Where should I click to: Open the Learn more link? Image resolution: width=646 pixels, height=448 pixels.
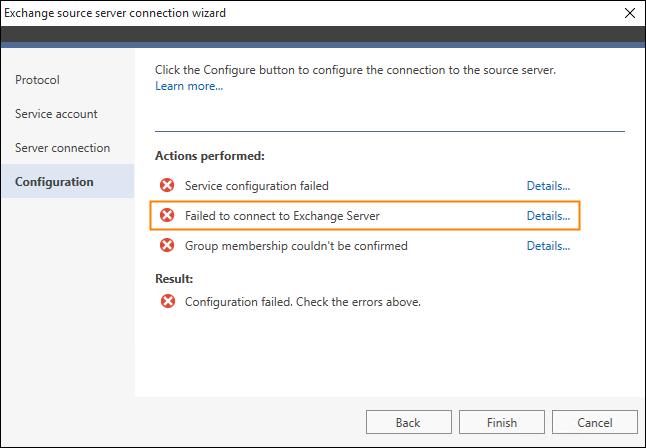189,86
